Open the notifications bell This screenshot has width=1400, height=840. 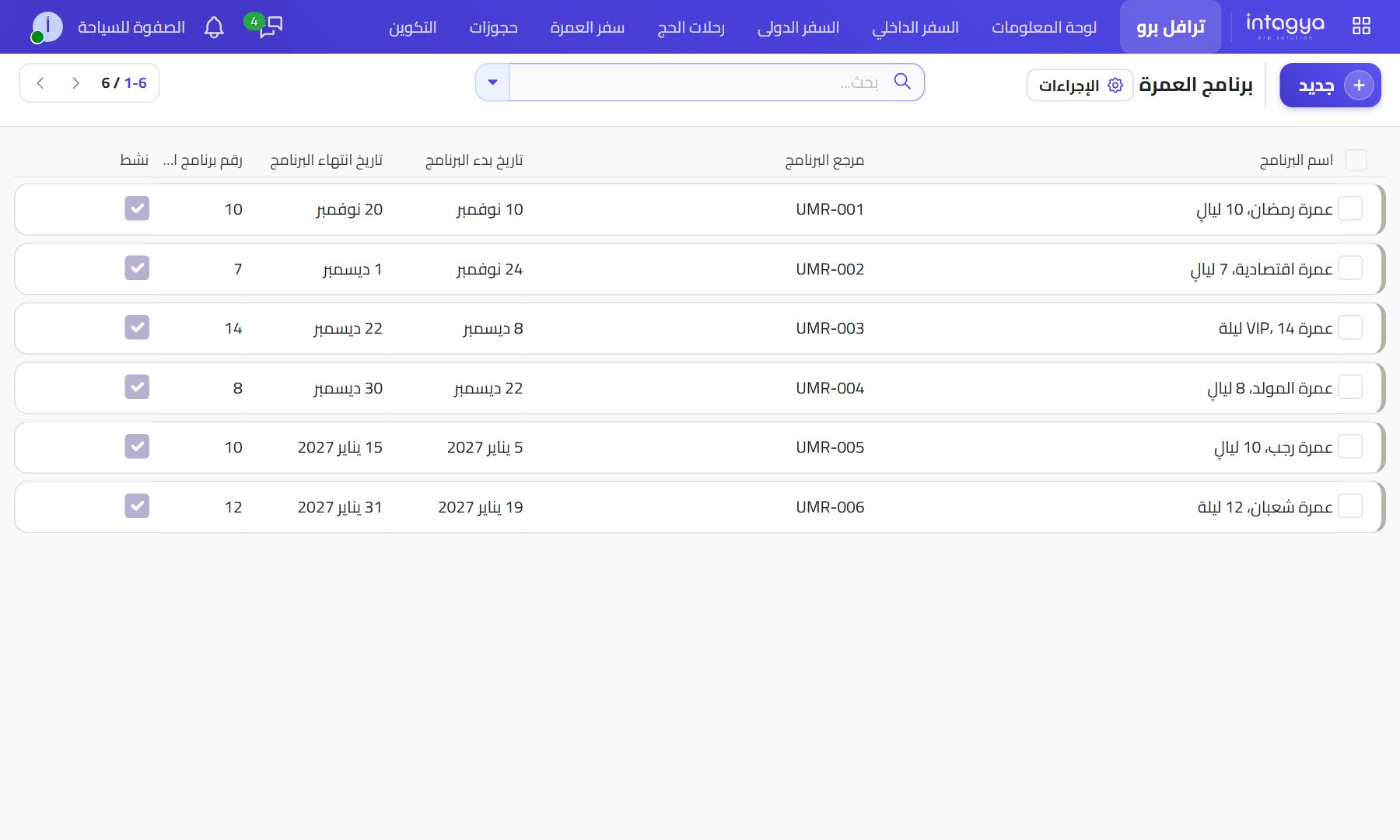coord(214,27)
